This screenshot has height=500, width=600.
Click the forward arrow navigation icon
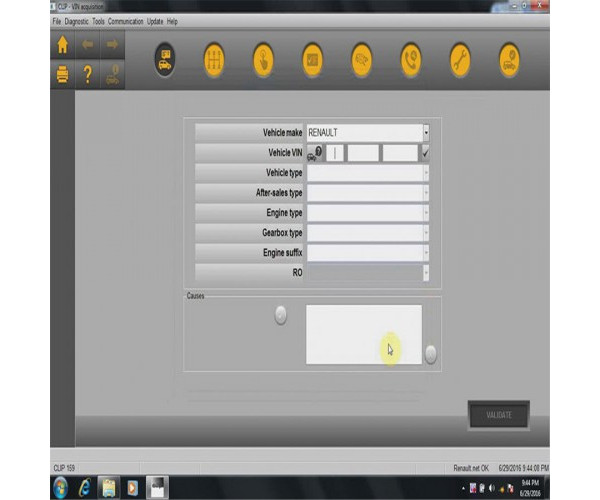[112, 45]
